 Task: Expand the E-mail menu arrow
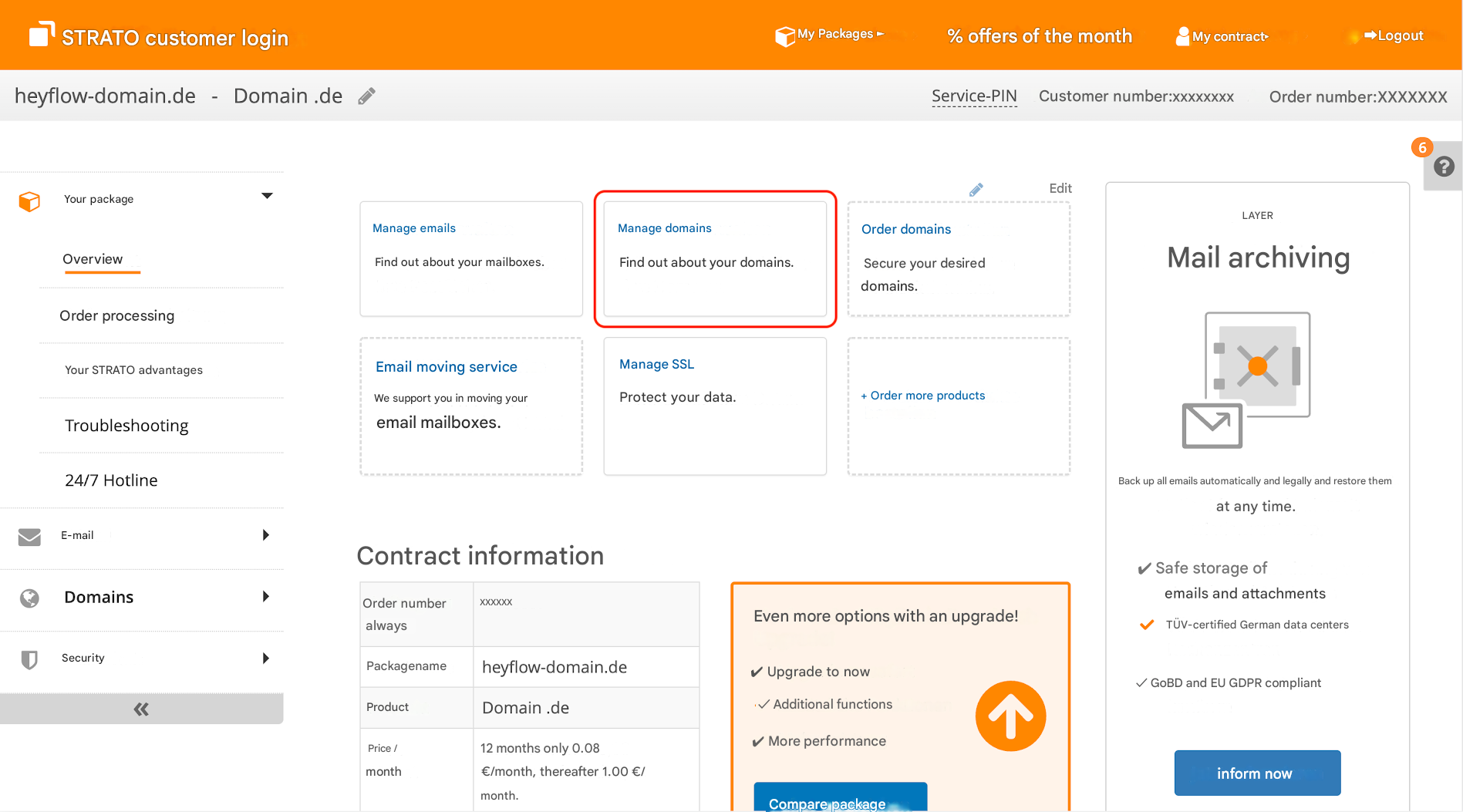click(x=266, y=535)
